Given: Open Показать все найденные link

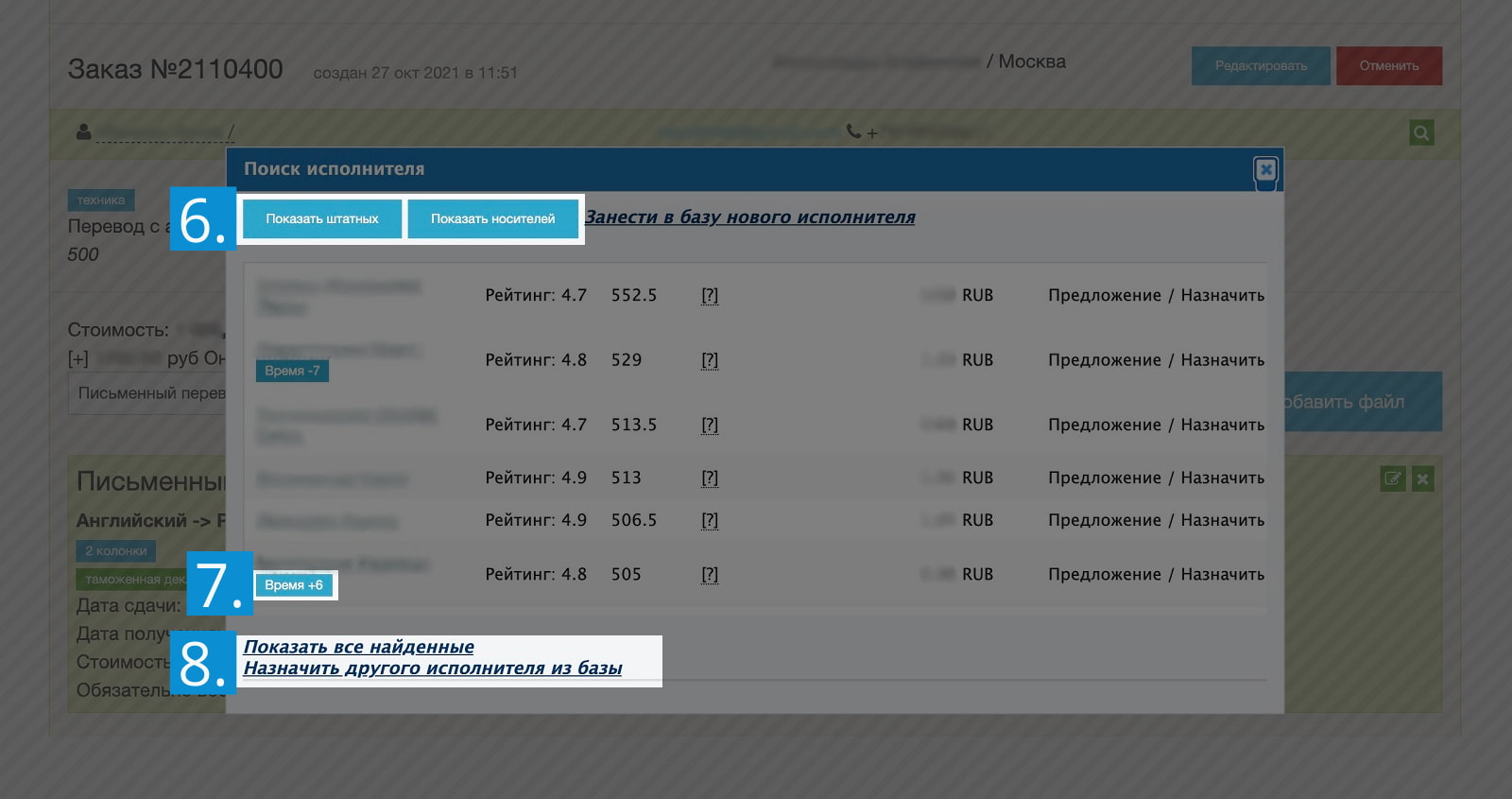Looking at the screenshot, I should click(x=359, y=647).
